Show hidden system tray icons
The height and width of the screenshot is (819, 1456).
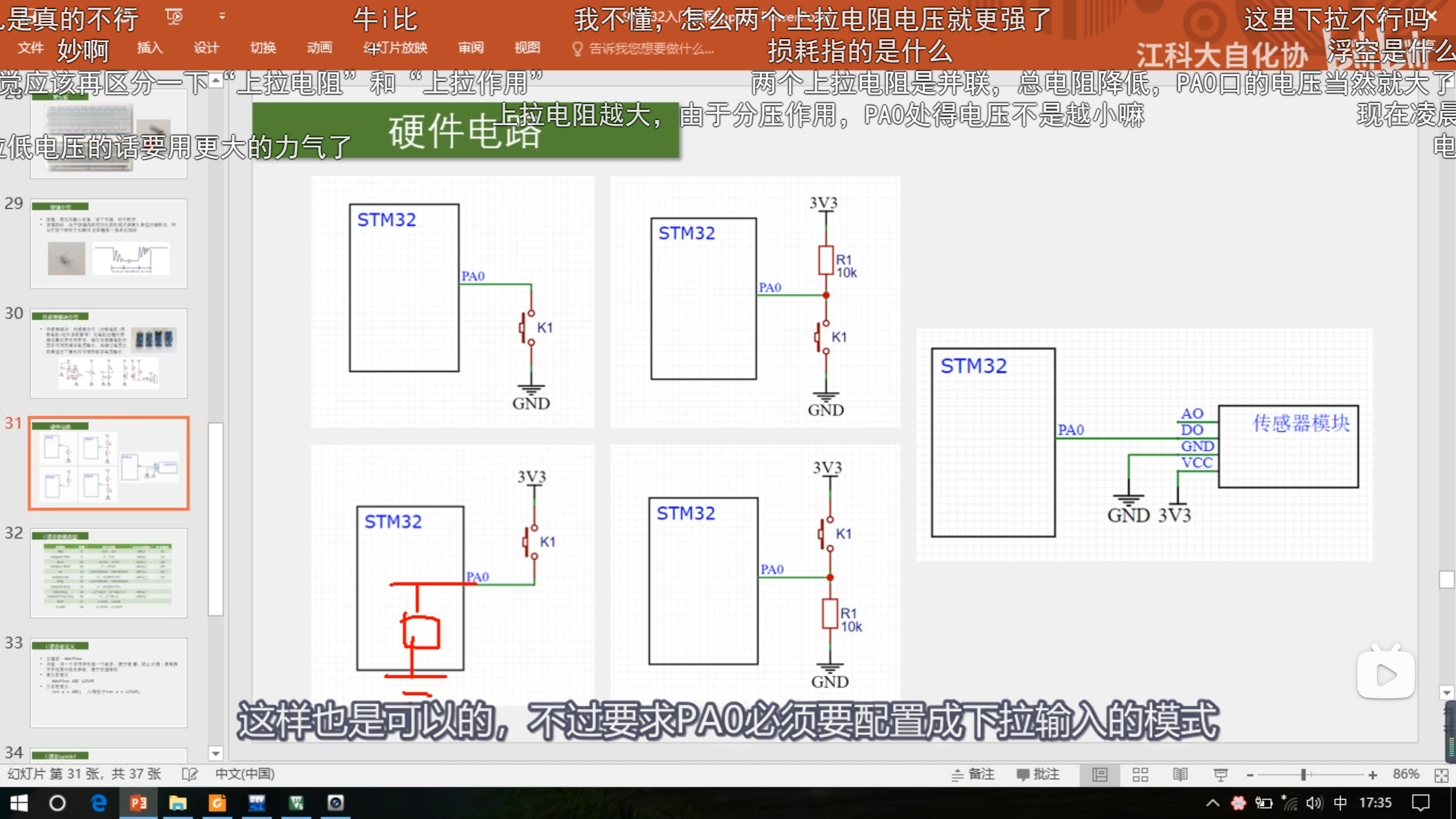(1213, 803)
